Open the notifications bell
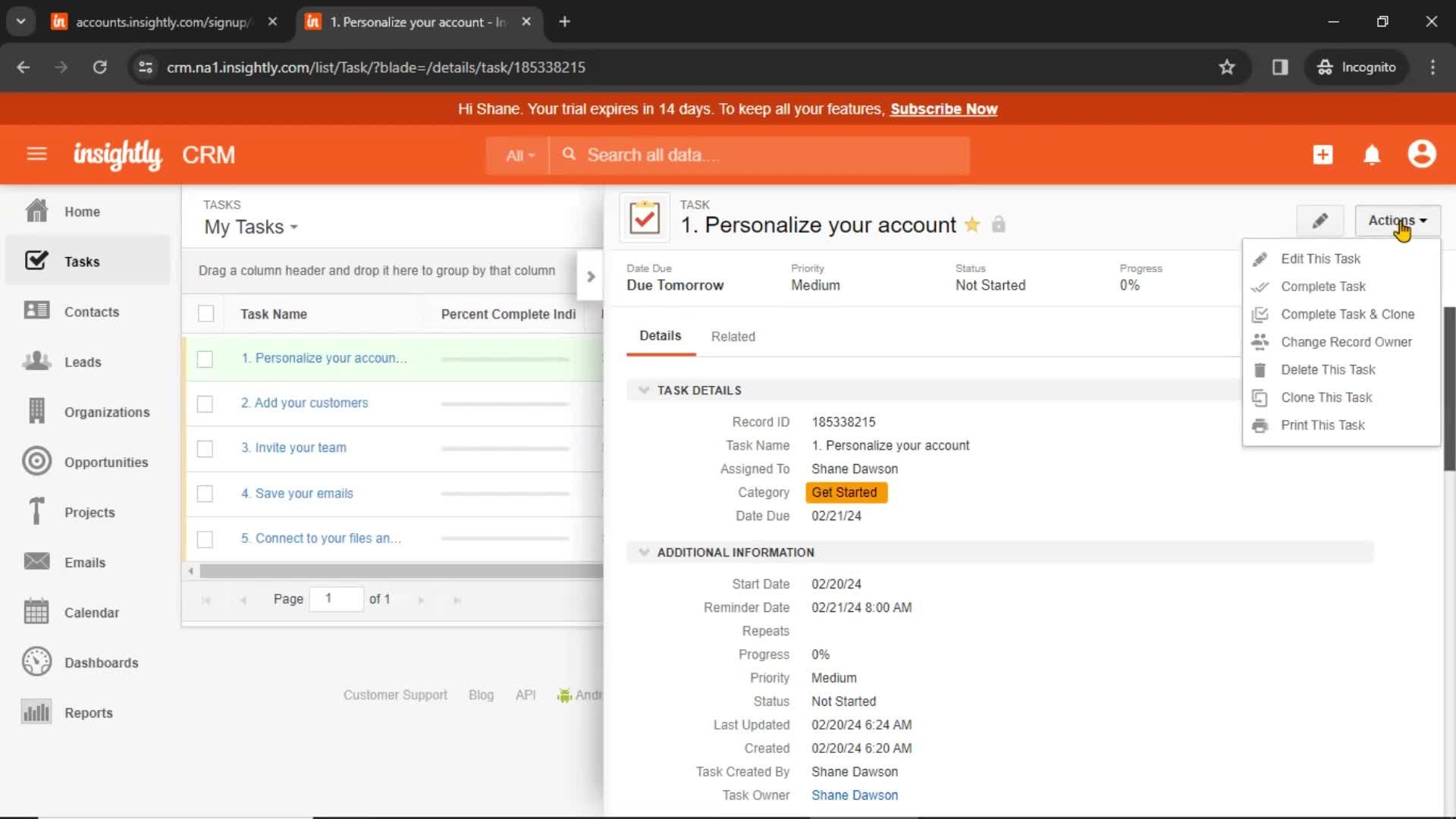 pos(1372,155)
